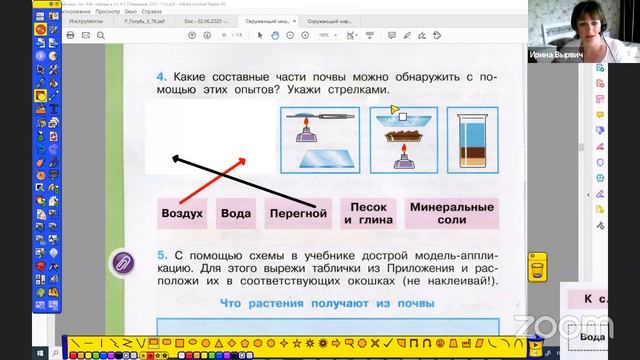640x360 pixels.
Task: Select the pentagon shape
Action: [244, 344]
